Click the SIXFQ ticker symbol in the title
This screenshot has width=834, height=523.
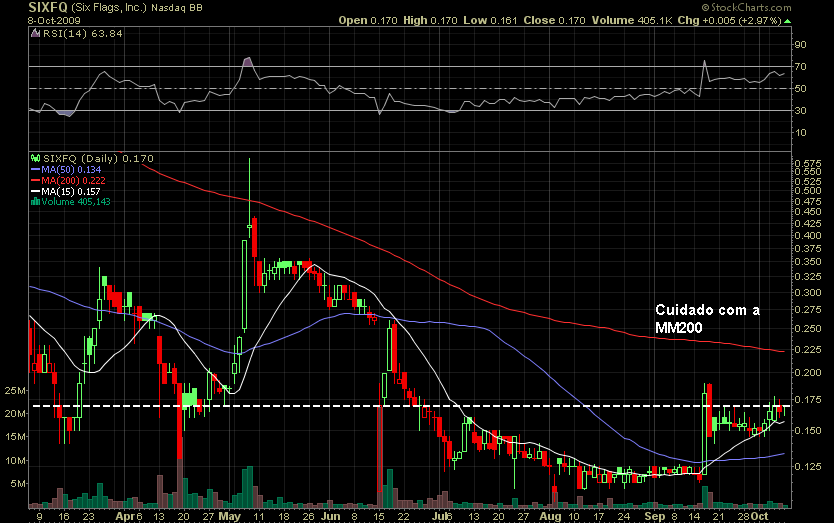point(48,7)
